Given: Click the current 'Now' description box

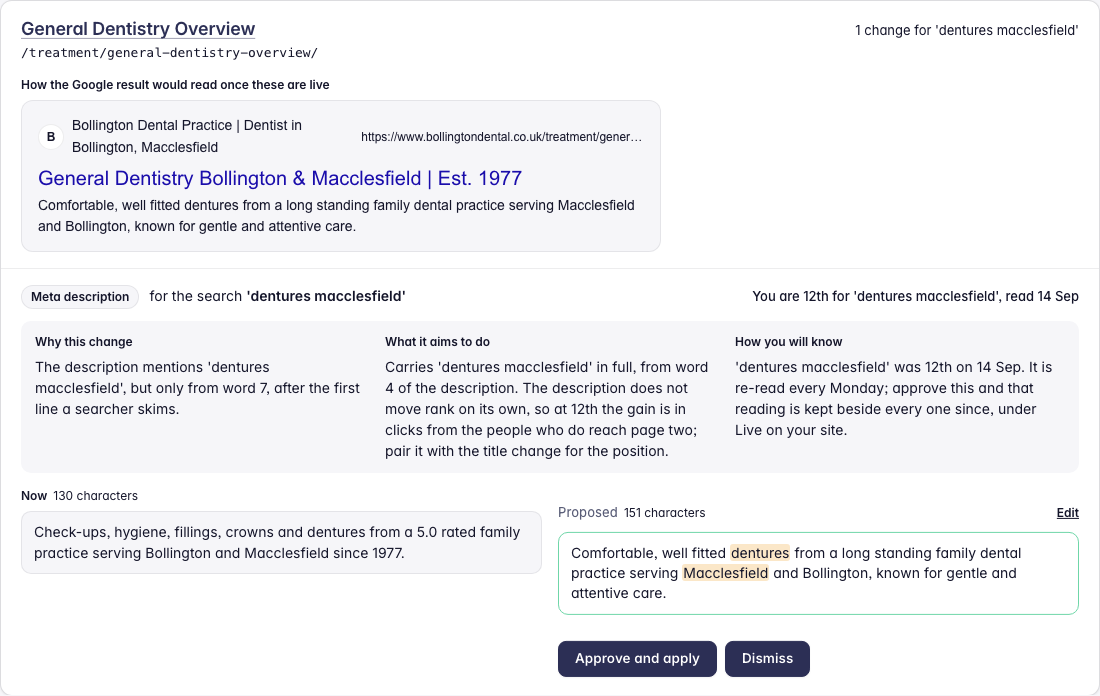Looking at the screenshot, I should pyautogui.click(x=281, y=542).
